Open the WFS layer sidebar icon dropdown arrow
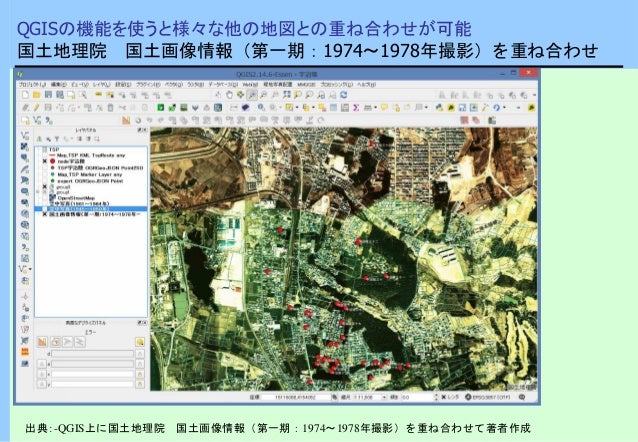This screenshot has width=638, height=442. (x=30, y=269)
